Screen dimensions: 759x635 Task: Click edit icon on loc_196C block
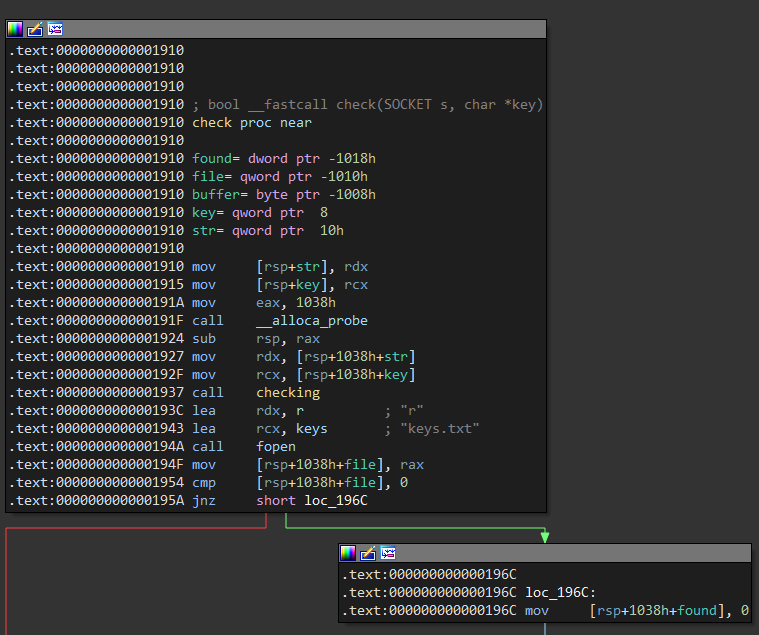(368, 553)
